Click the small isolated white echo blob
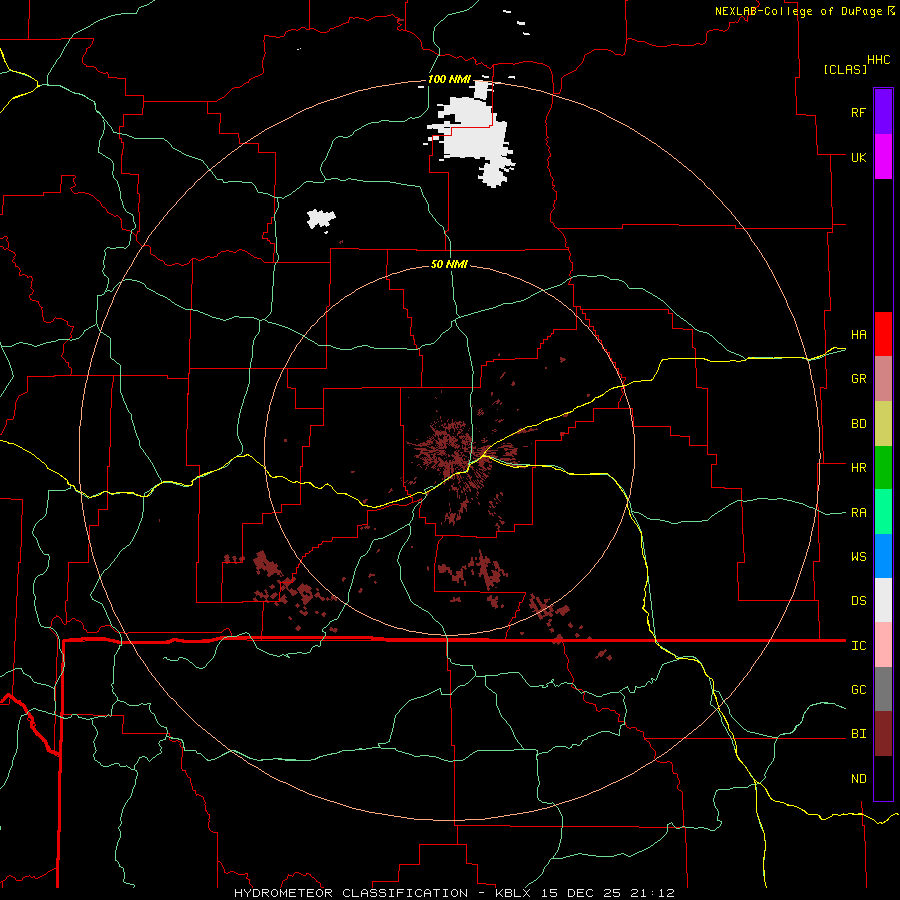Screen dimensions: 900x900 point(320,220)
